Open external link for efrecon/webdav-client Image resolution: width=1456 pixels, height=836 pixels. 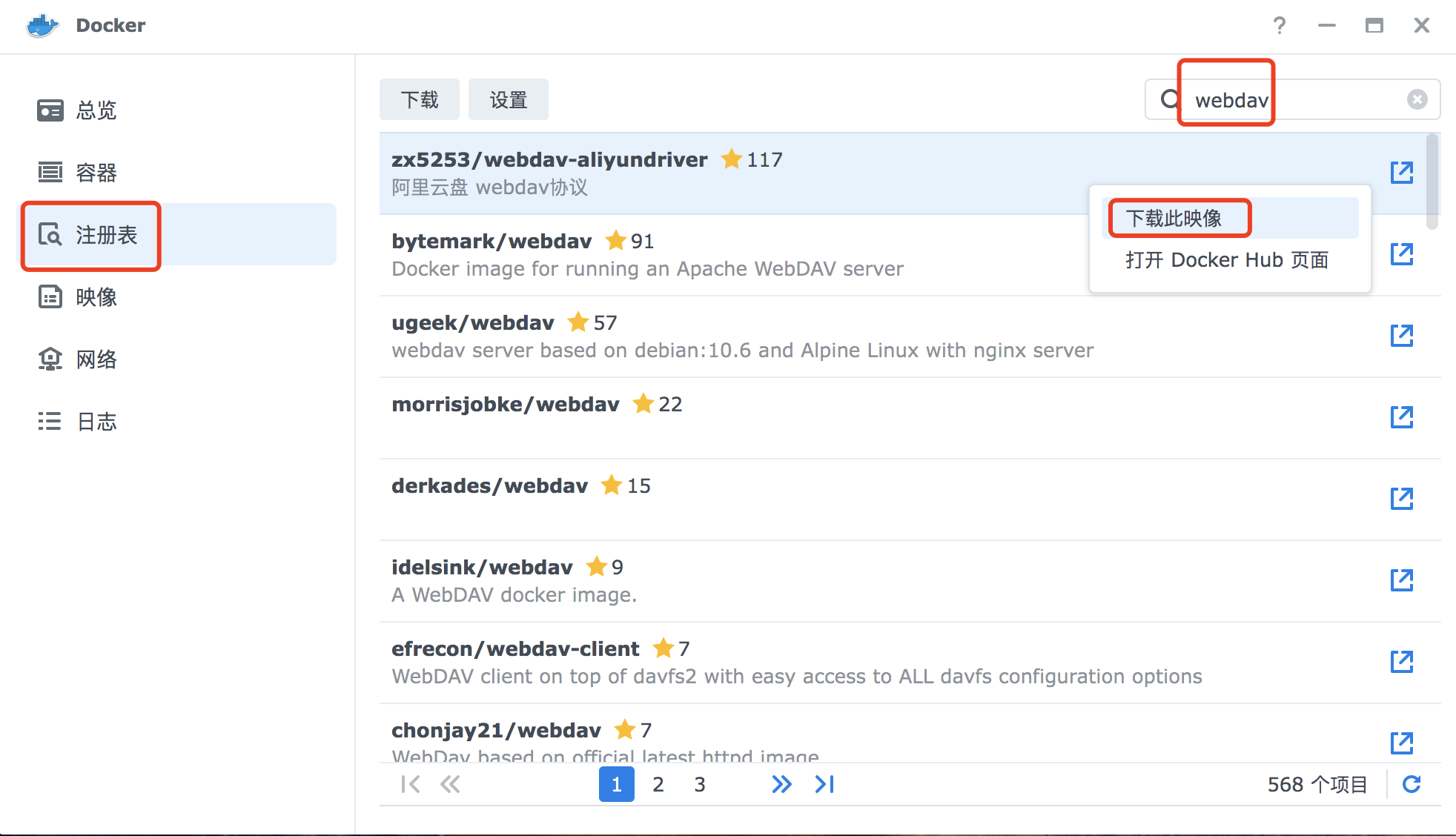(x=1402, y=662)
